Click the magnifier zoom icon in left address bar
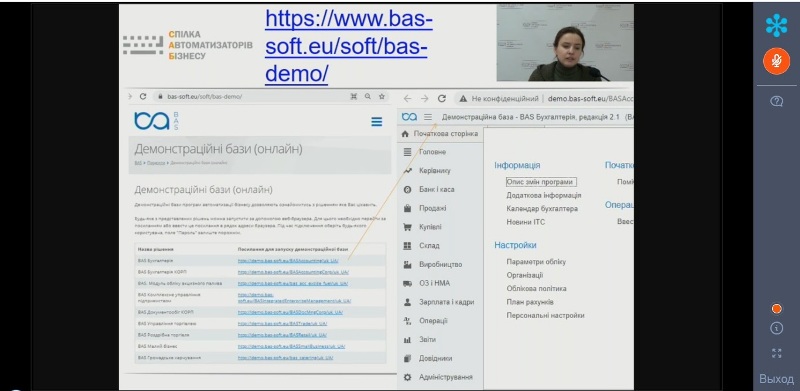800x391 pixels. pyautogui.click(x=367, y=96)
